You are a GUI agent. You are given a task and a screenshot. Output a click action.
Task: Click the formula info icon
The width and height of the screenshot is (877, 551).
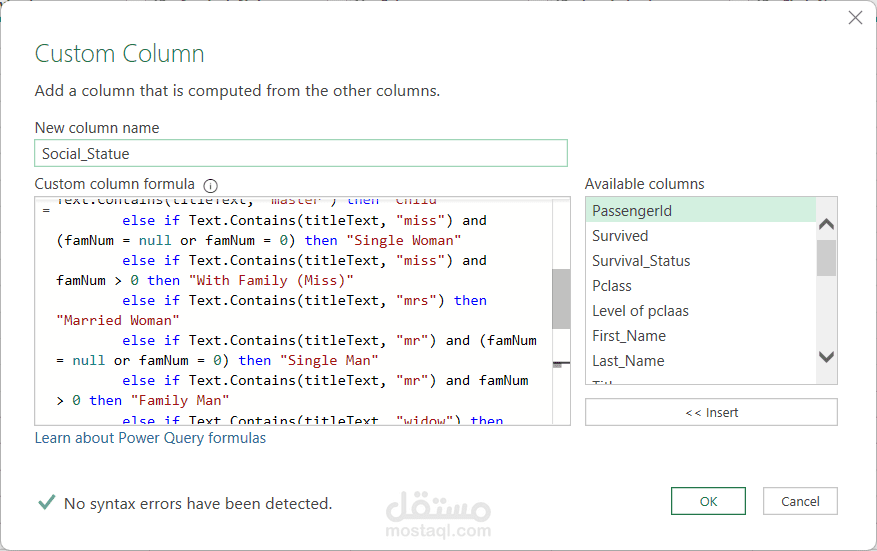211,185
